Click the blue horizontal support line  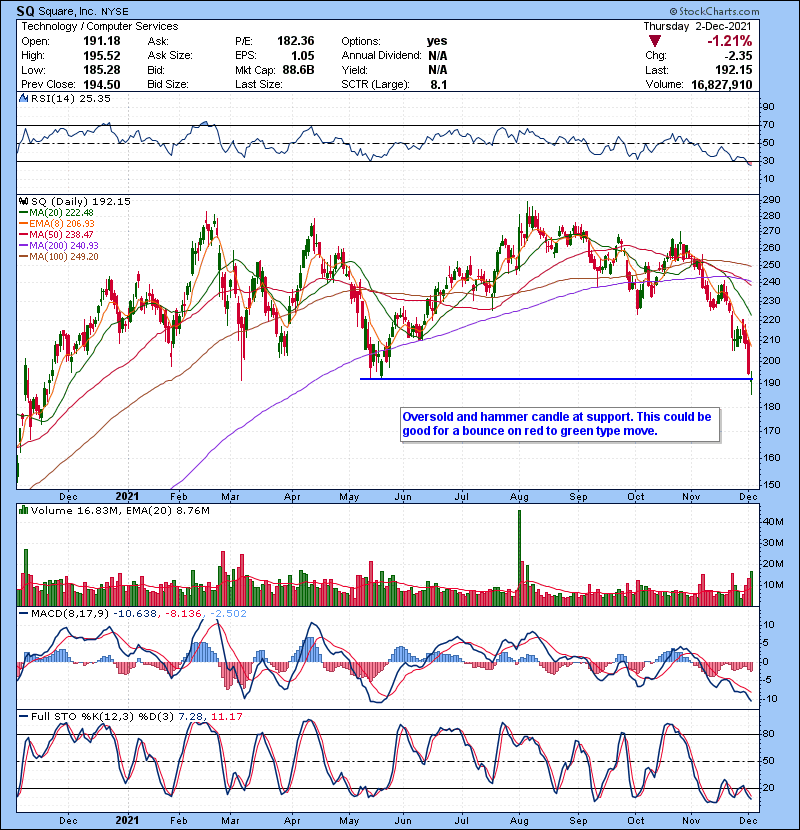coord(556,379)
